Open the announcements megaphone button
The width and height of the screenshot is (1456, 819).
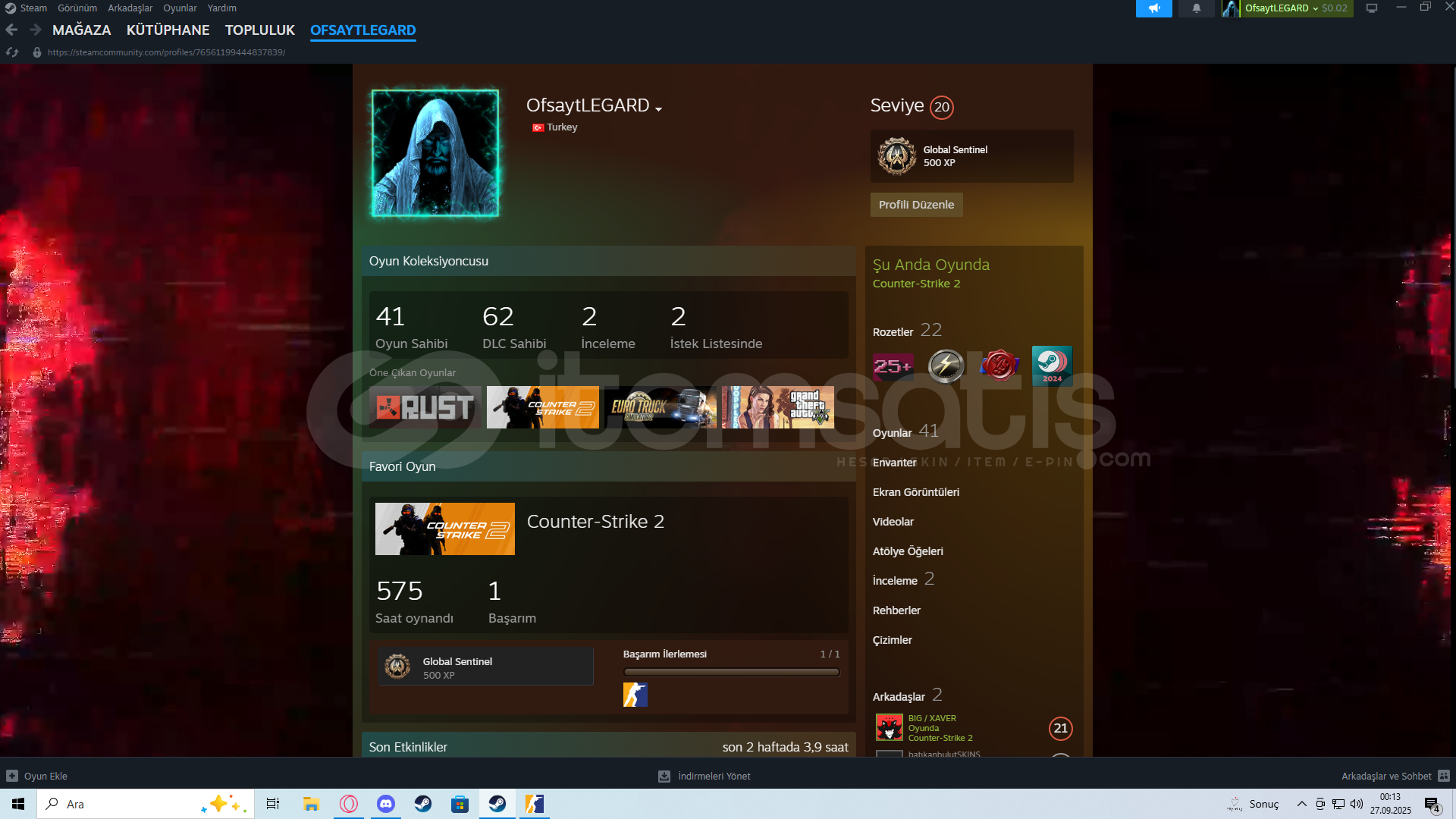(x=1153, y=8)
